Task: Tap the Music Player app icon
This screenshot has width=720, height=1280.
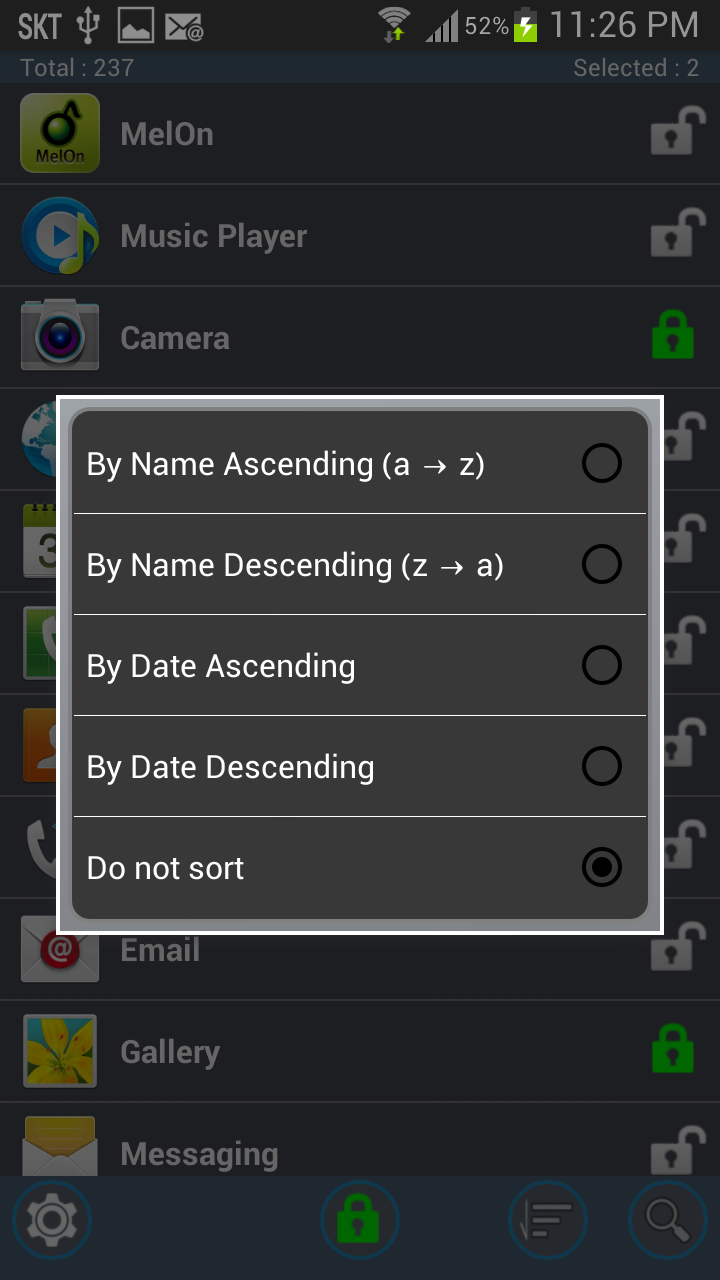Action: pyautogui.click(x=60, y=236)
